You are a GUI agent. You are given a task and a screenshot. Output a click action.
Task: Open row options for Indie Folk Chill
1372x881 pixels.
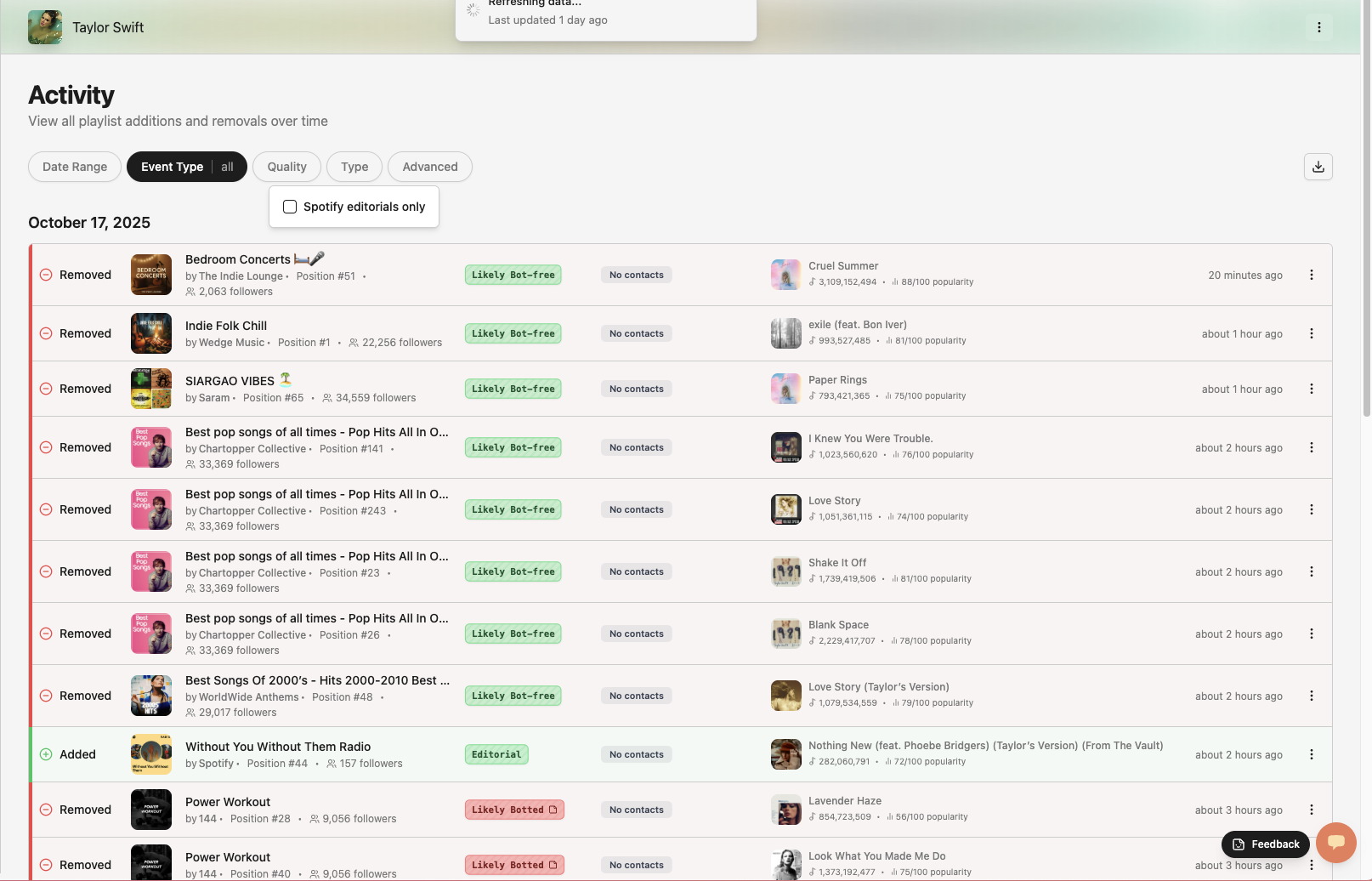coord(1311,333)
